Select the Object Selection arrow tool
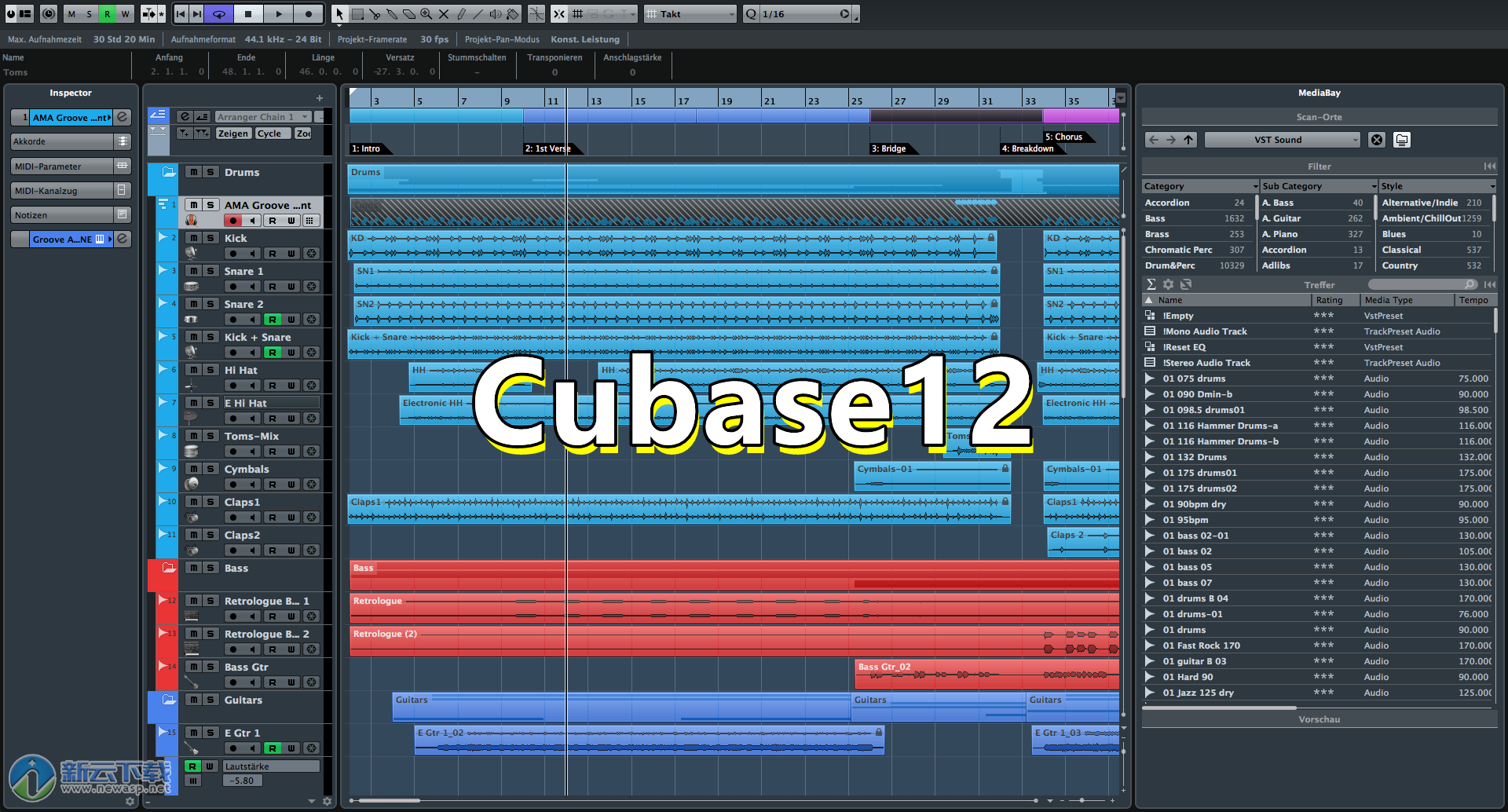 coord(339,14)
